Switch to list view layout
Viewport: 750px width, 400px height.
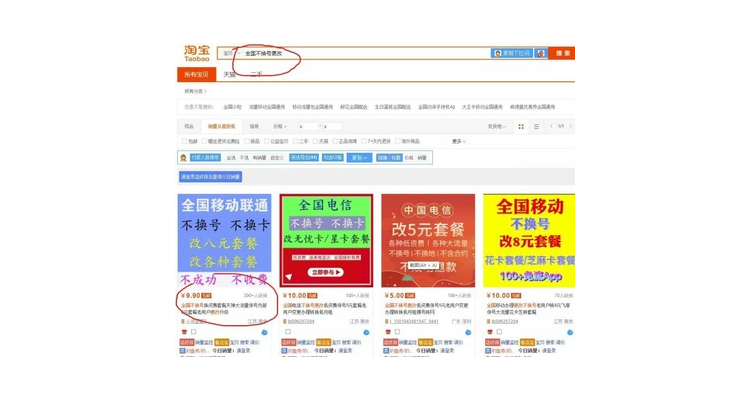click(x=536, y=126)
